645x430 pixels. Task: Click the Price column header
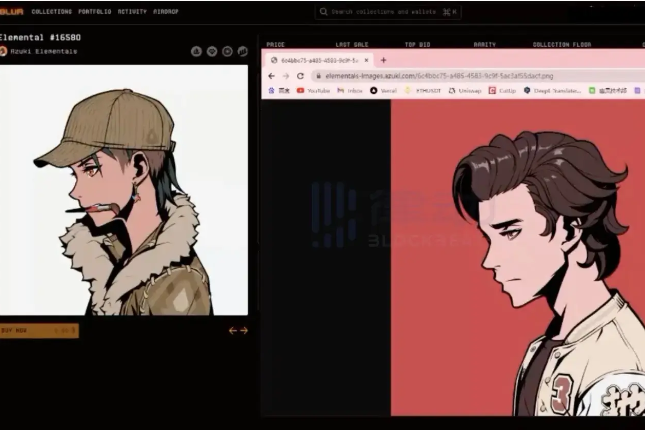tap(276, 44)
